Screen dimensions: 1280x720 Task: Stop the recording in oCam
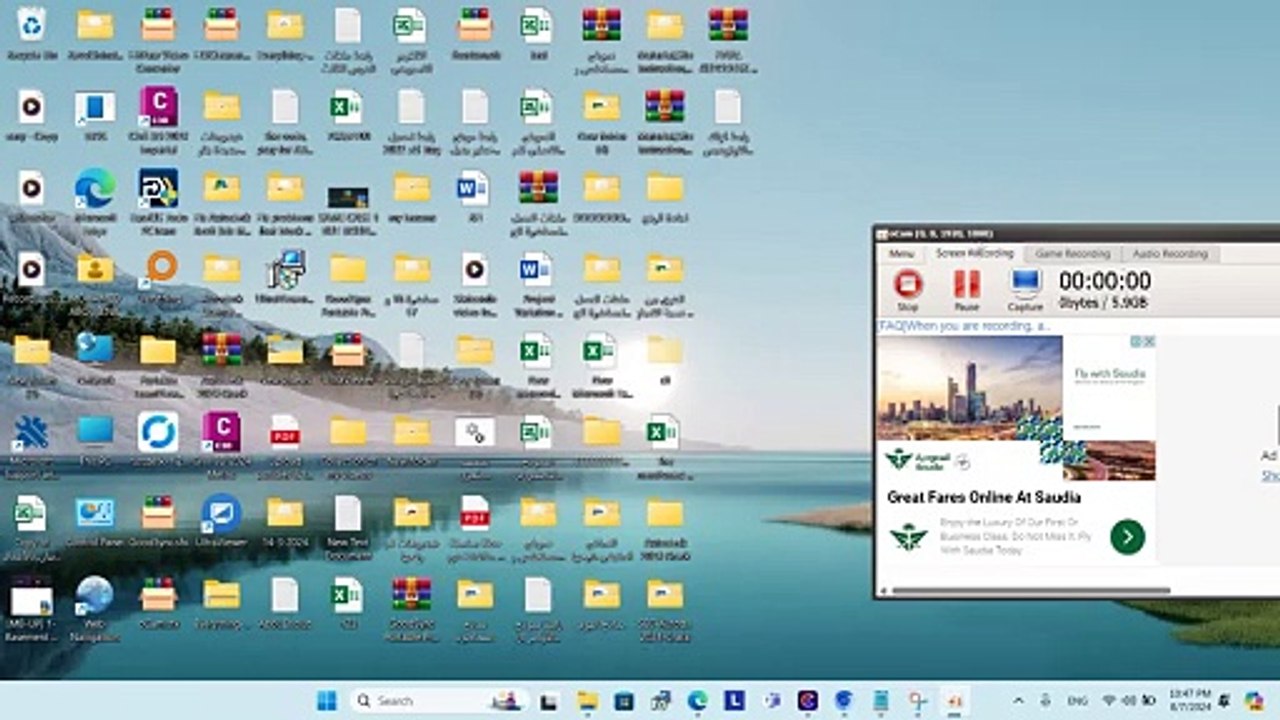coord(908,289)
